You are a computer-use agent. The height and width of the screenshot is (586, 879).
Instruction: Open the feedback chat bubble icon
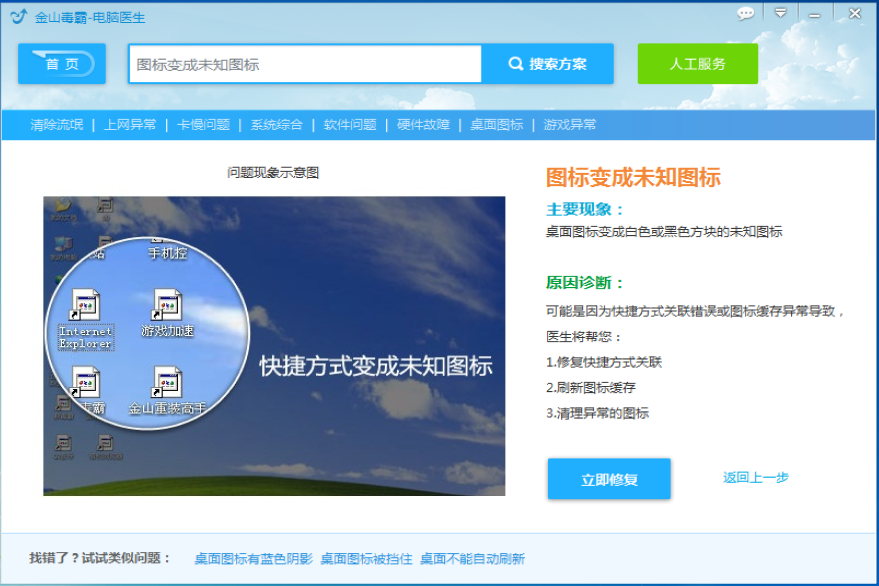click(x=746, y=13)
